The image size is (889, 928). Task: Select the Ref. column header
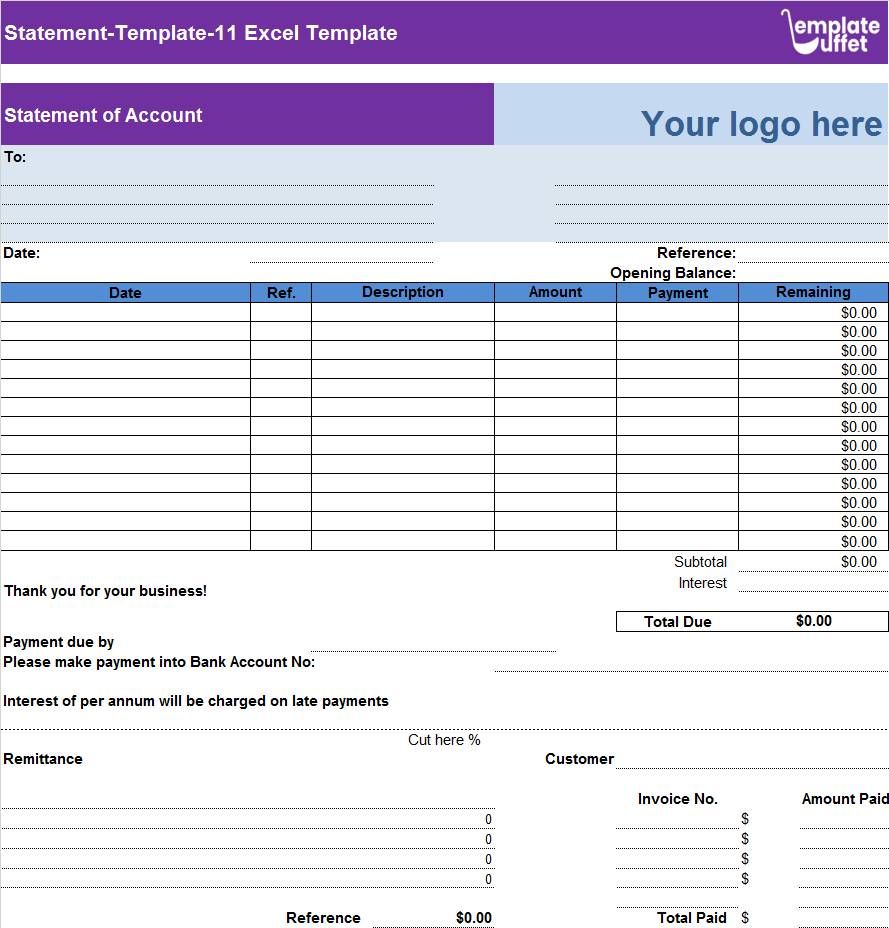[x=281, y=292]
